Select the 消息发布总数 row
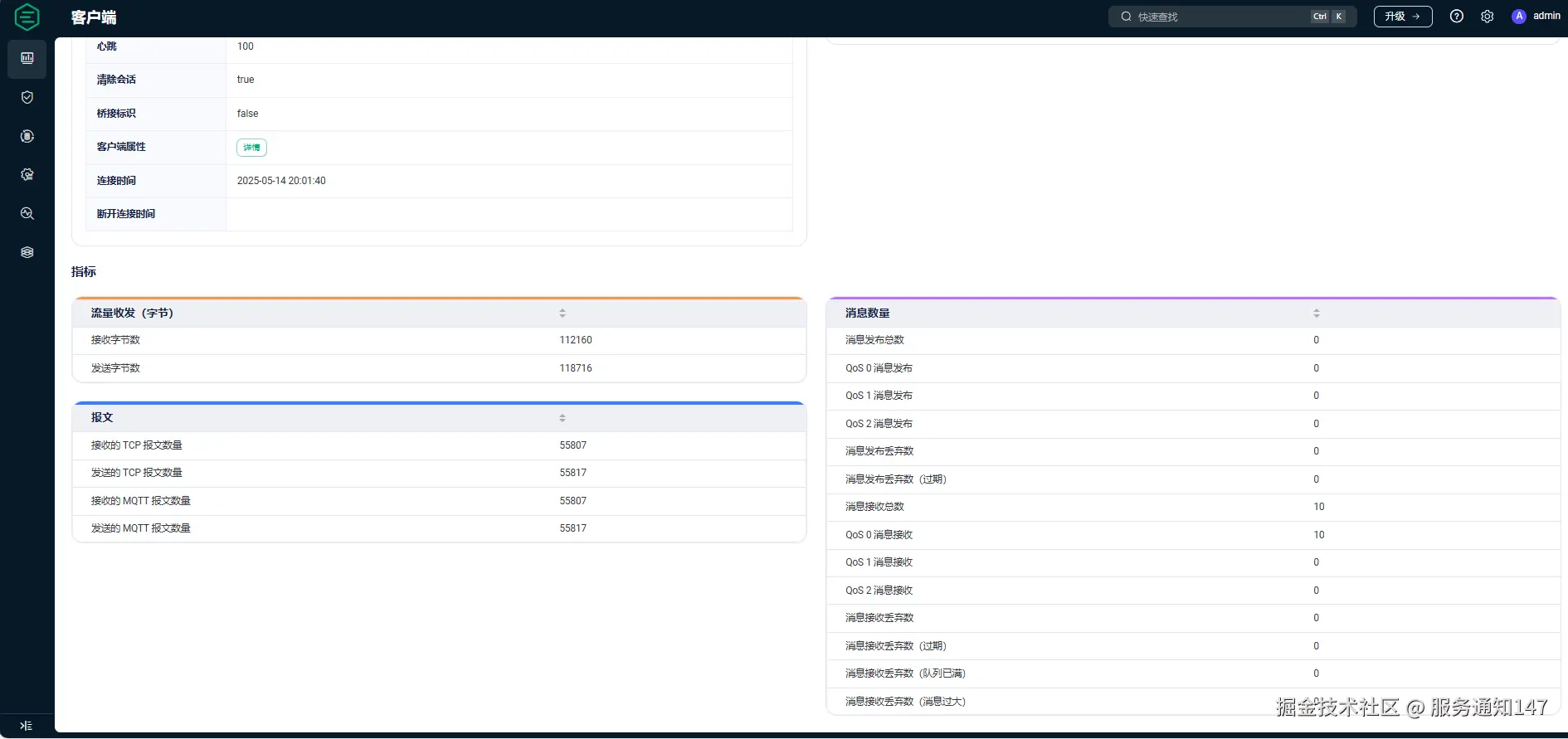Screen dimensions: 1568x739 (1193, 340)
